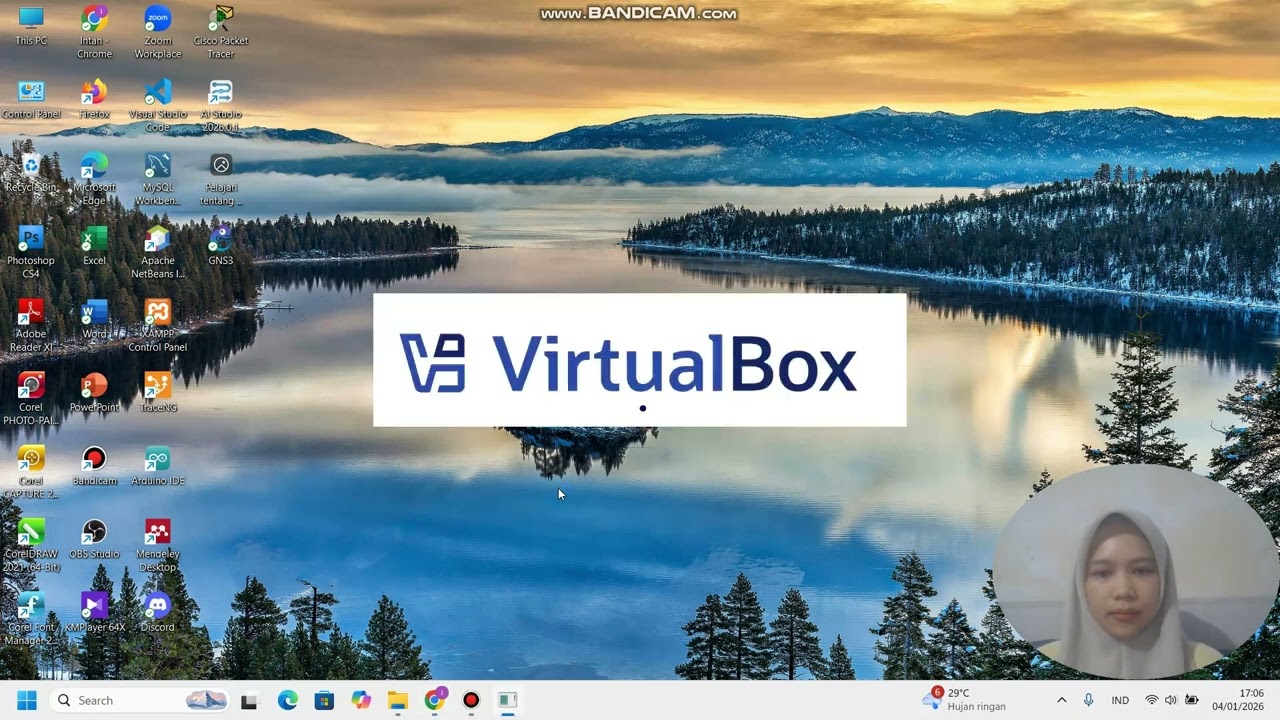Open the Discord desktop shortcut
1280x720 pixels.
point(158,612)
